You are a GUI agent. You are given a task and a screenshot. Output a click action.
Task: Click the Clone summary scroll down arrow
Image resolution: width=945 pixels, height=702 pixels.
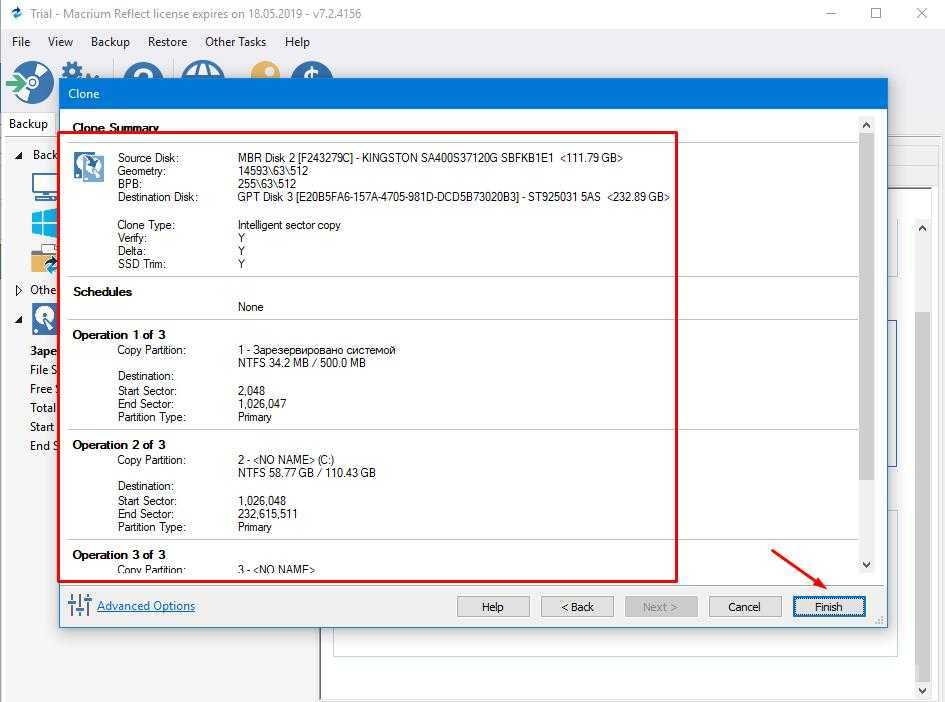tap(866, 565)
